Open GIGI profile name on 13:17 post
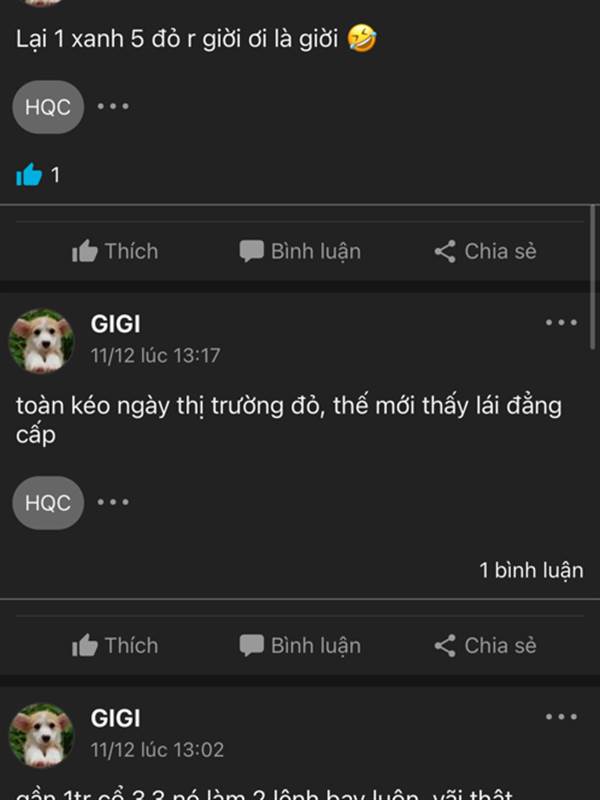Screen dimensions: 600x800 coord(115,324)
